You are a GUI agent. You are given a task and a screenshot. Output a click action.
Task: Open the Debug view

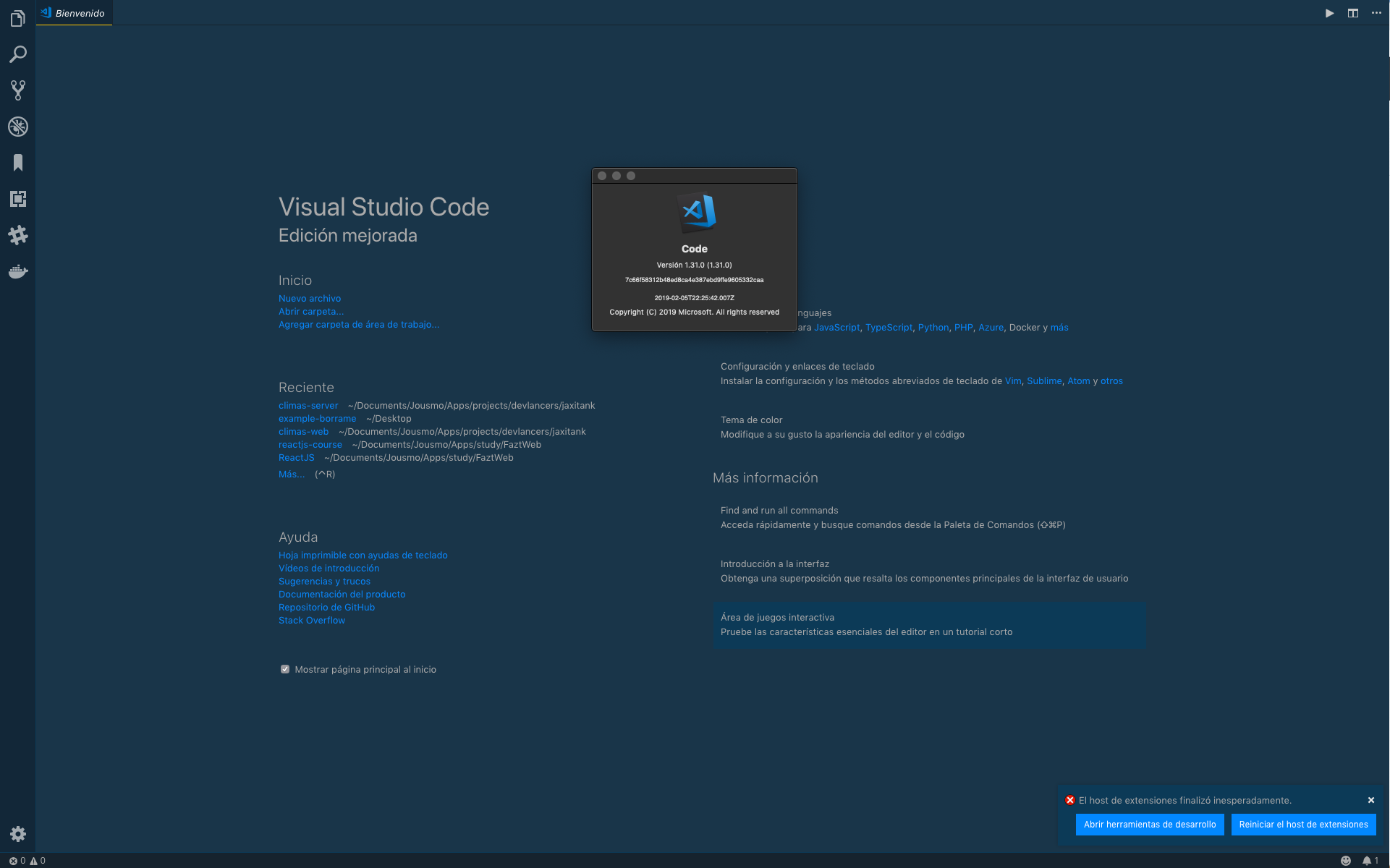coord(18,127)
